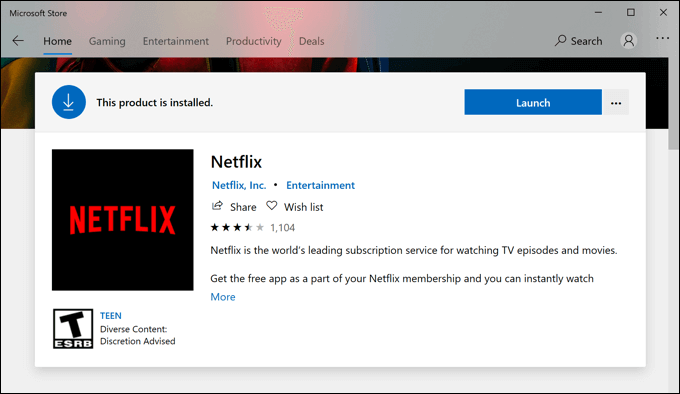Click the ESRB Teen rating badge
680x394 pixels.
pyautogui.click(x=73, y=329)
